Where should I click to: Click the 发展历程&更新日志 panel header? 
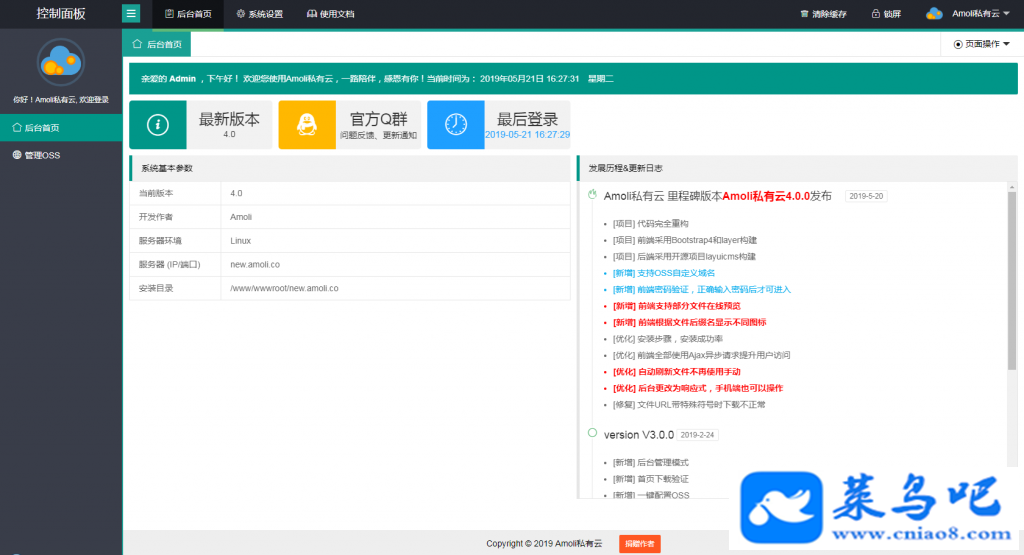(x=797, y=168)
